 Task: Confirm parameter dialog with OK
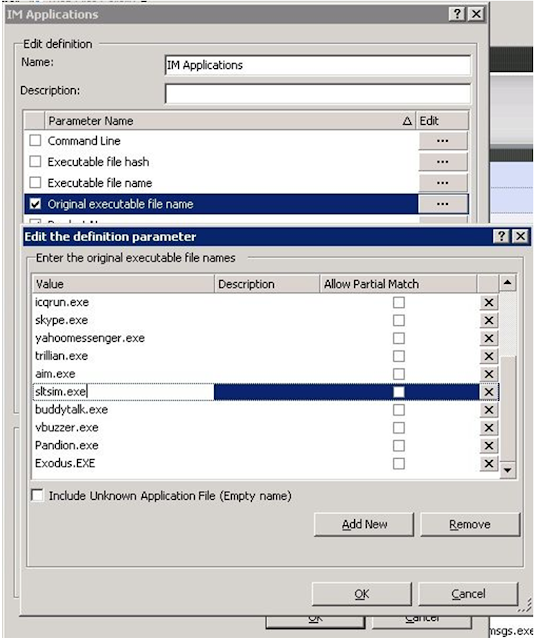362,594
